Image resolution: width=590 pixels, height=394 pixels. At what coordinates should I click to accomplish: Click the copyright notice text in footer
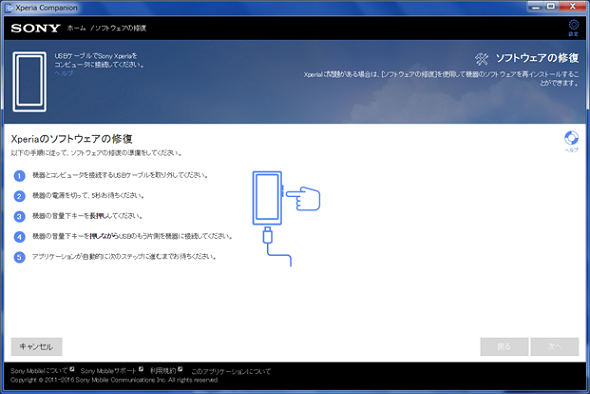[x=114, y=380]
